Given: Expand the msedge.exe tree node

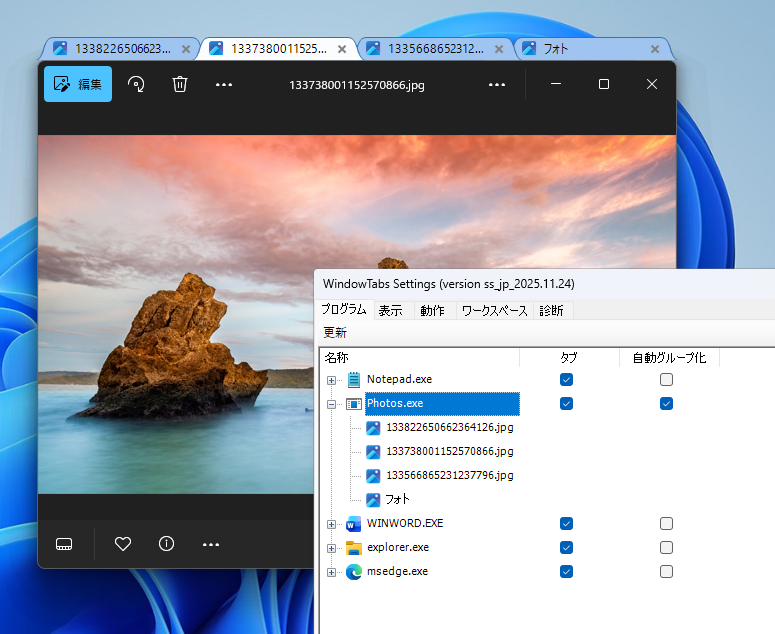Looking at the screenshot, I should pyautogui.click(x=332, y=572).
